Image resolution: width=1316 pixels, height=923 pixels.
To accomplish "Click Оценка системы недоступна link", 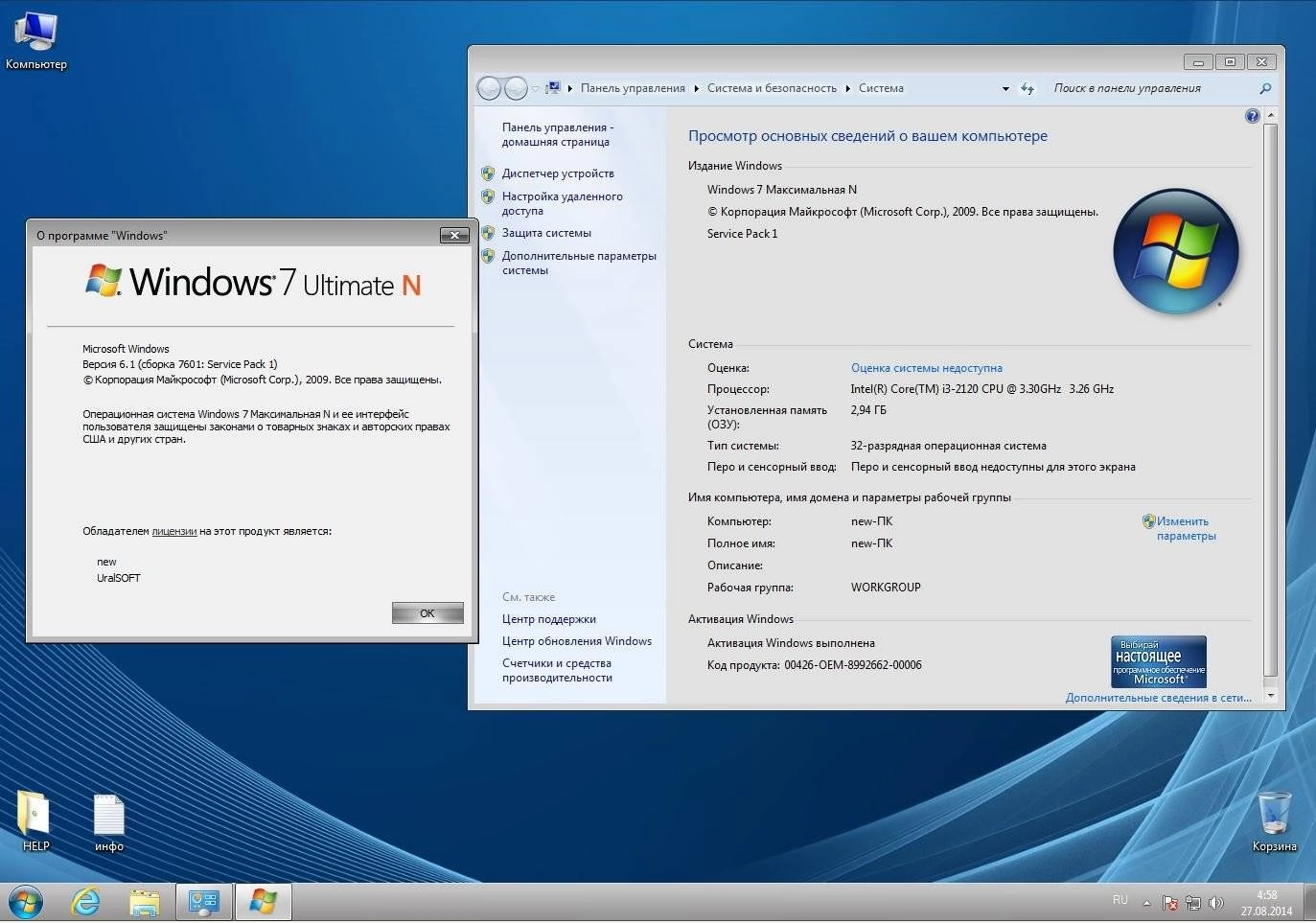I will pos(927,368).
